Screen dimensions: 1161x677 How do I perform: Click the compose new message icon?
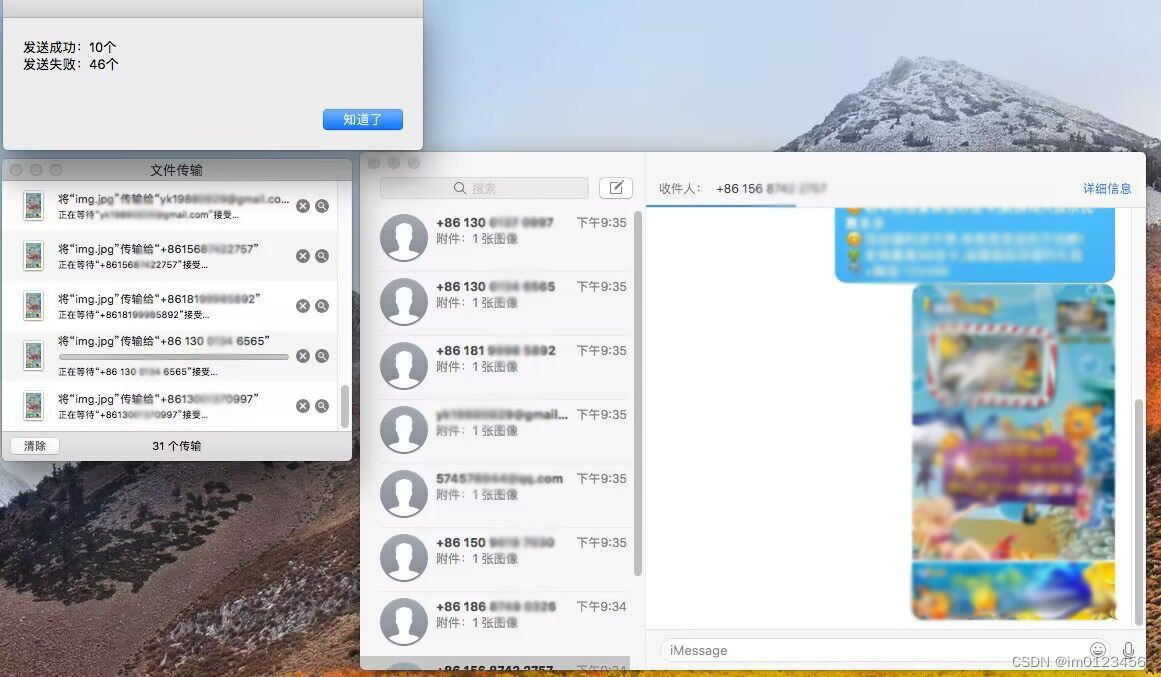point(616,188)
